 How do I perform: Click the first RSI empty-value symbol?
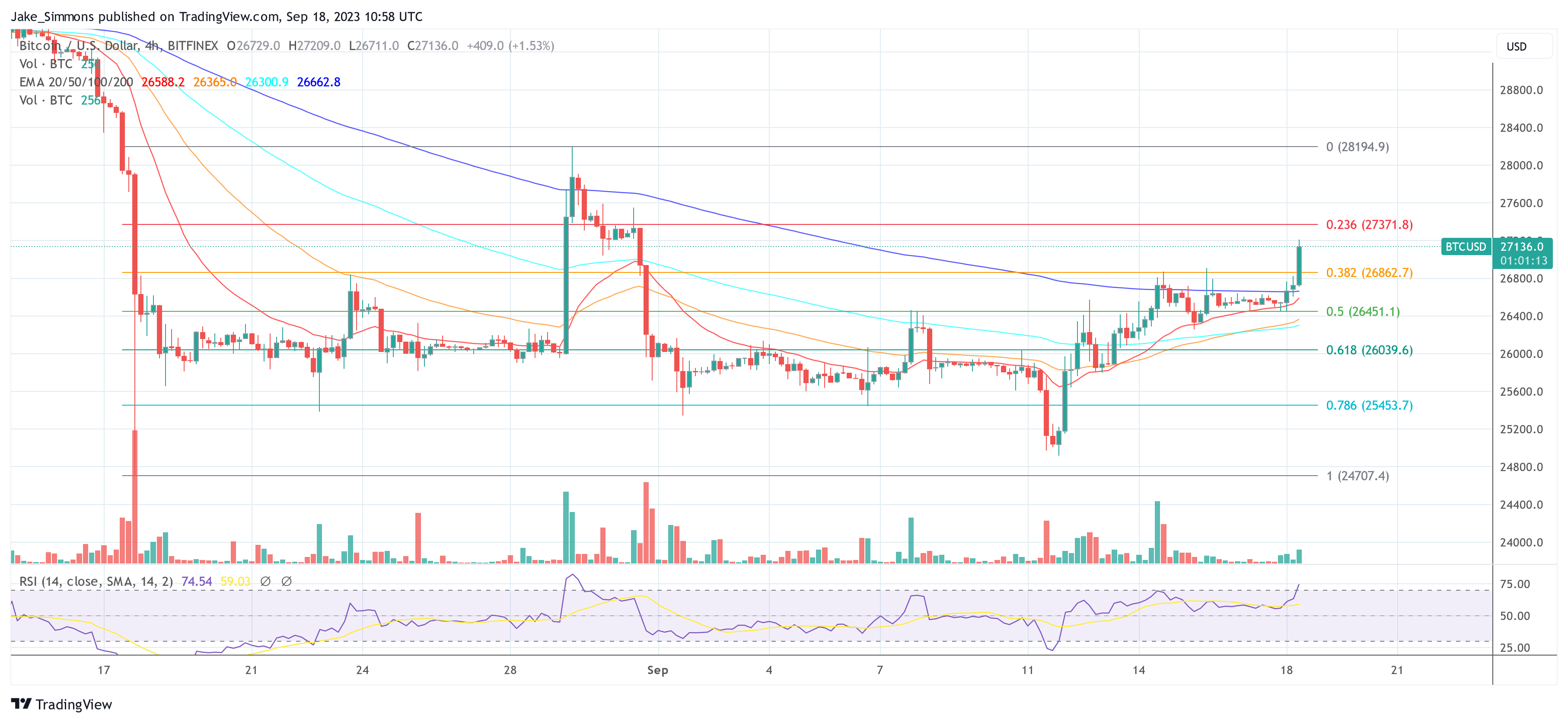265,582
